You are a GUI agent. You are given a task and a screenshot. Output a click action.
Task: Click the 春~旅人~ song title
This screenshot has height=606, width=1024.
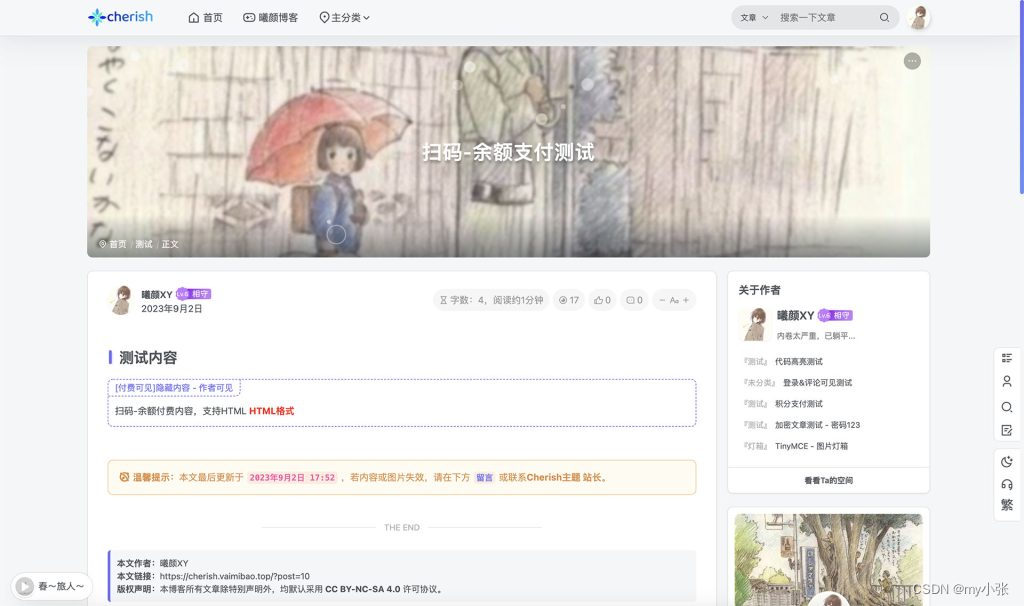(x=61, y=586)
